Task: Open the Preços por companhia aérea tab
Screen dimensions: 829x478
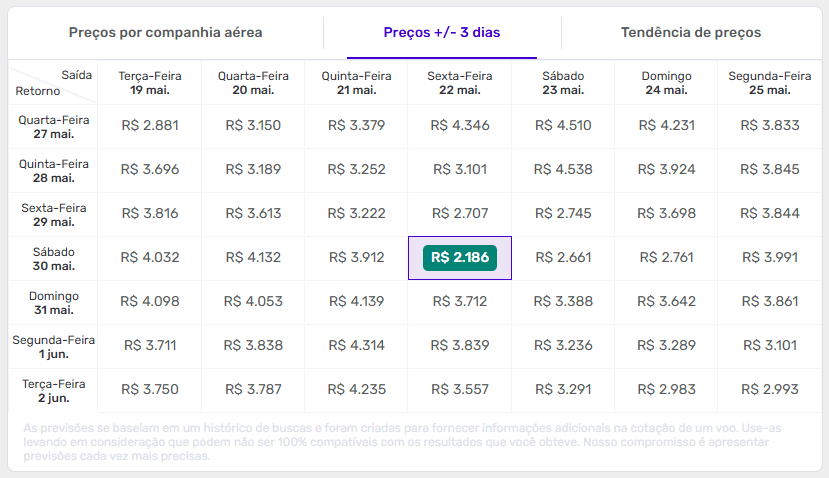Action: (x=165, y=32)
